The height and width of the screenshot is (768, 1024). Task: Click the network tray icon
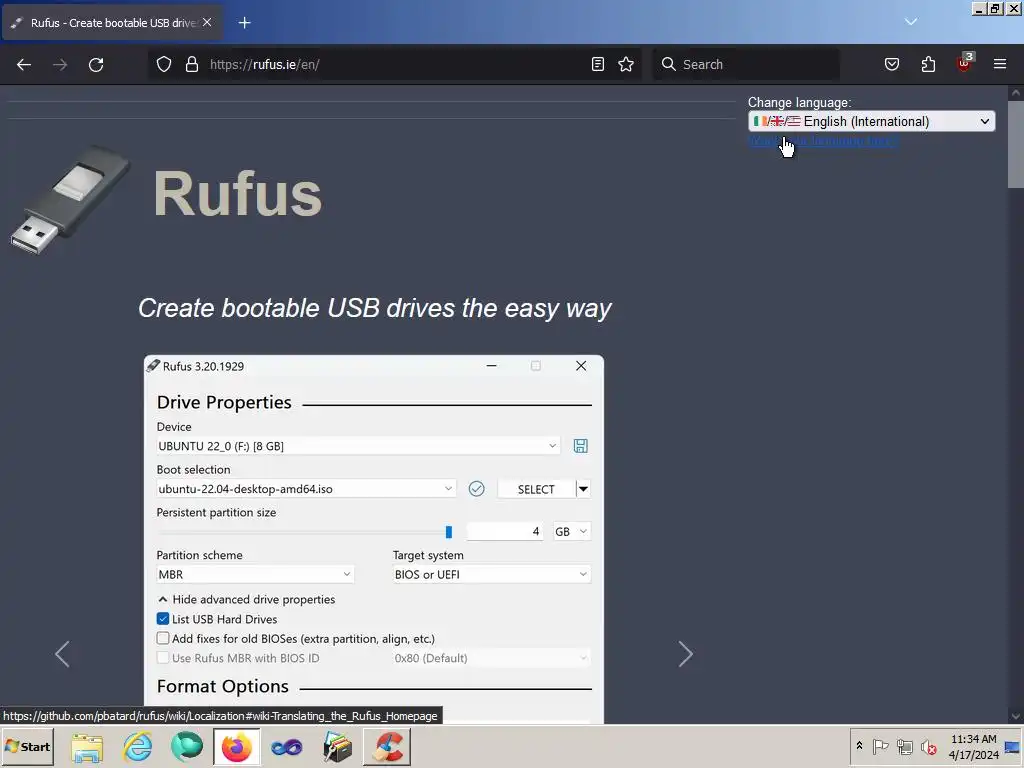(x=904, y=746)
